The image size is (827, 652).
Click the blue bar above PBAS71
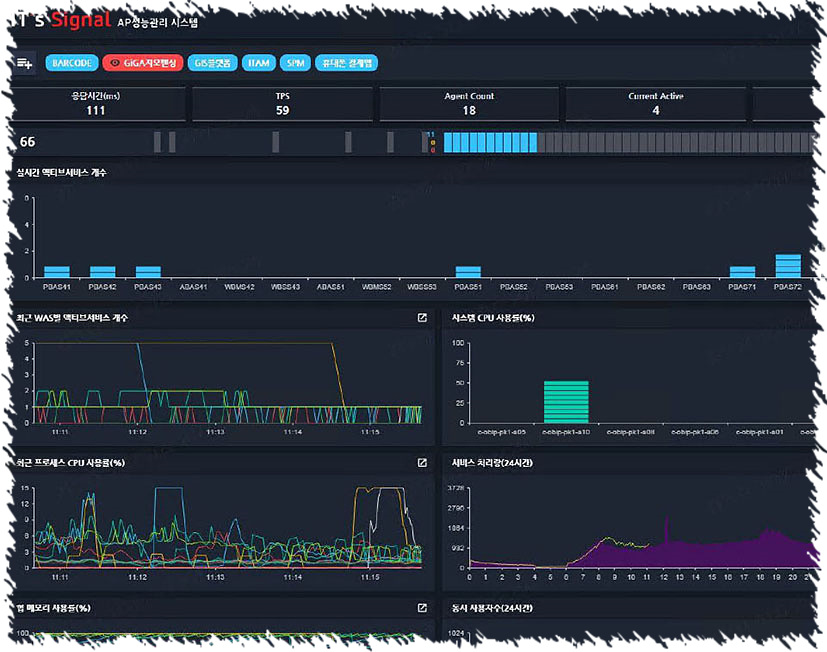742,272
